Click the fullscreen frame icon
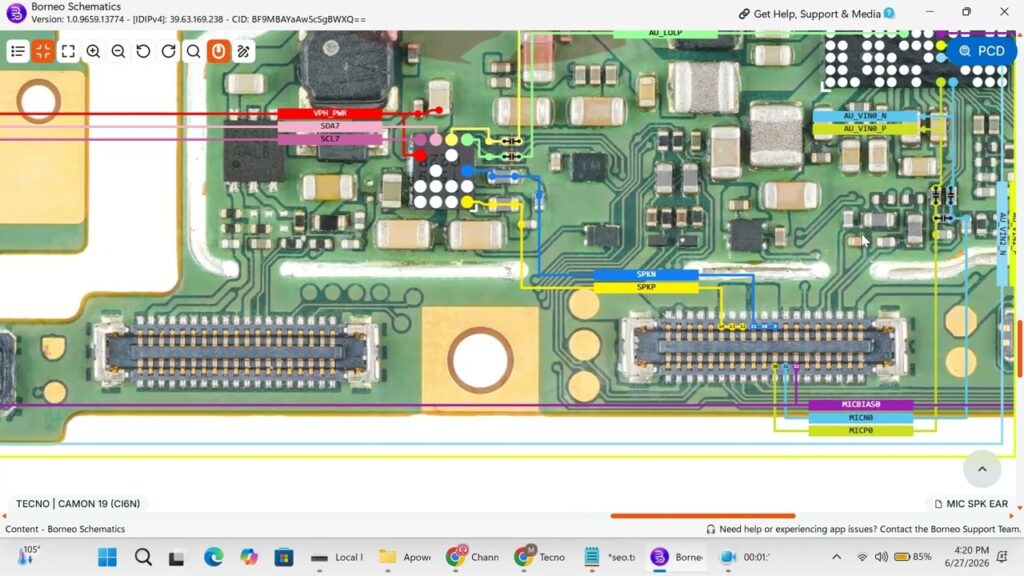The height and width of the screenshot is (576, 1024). tap(68, 51)
